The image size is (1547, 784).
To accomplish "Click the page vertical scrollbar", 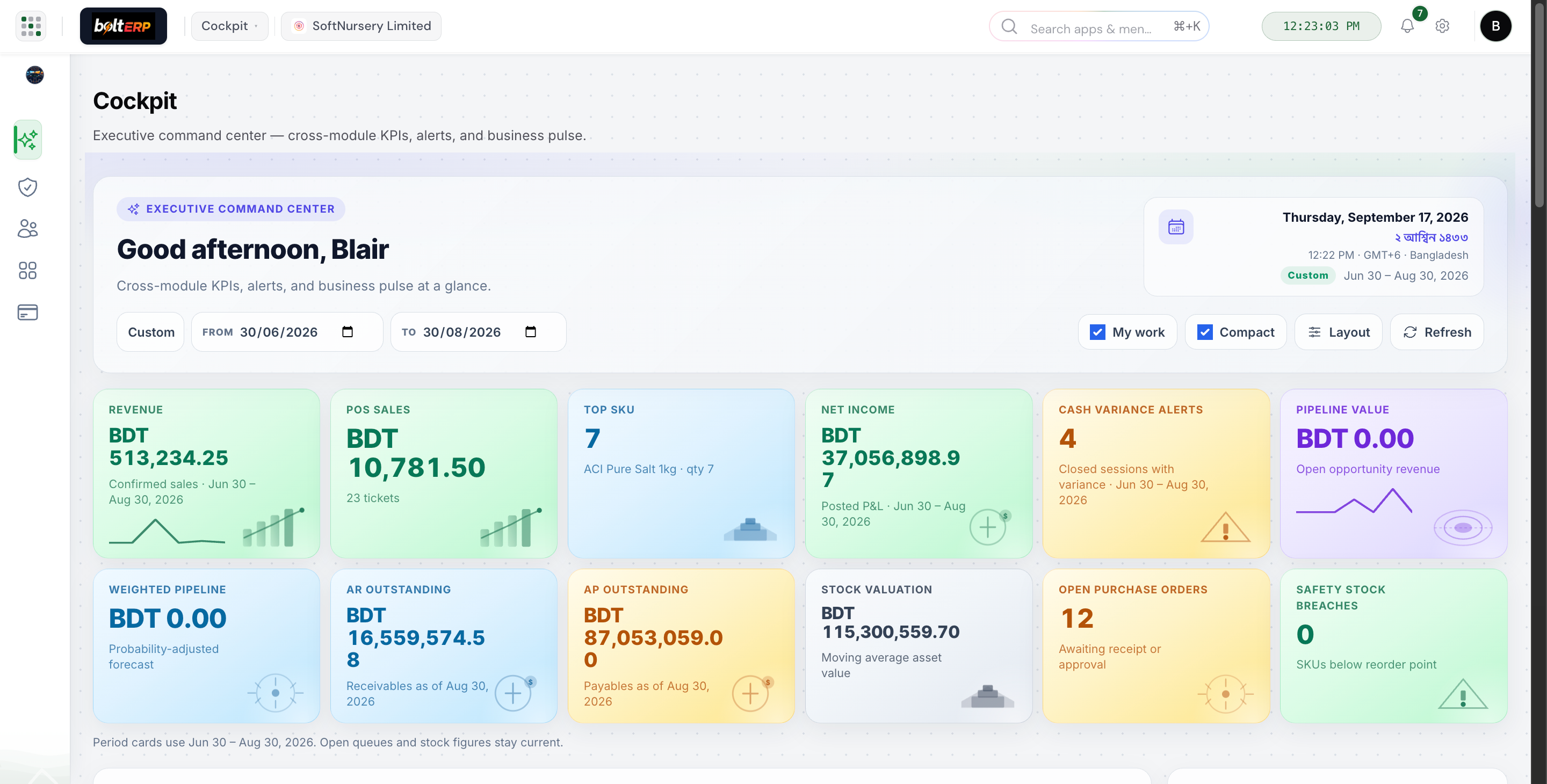I will [1539, 105].
